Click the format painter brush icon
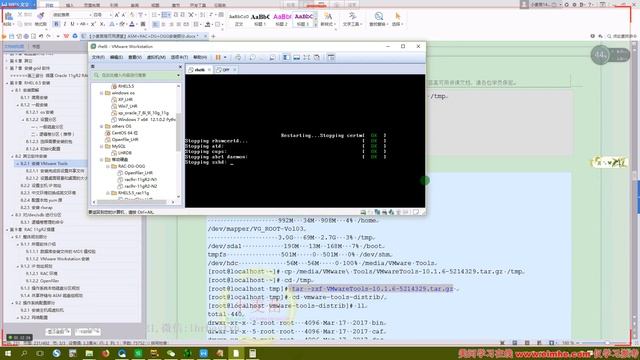The image size is (640, 360). pos(40,16)
